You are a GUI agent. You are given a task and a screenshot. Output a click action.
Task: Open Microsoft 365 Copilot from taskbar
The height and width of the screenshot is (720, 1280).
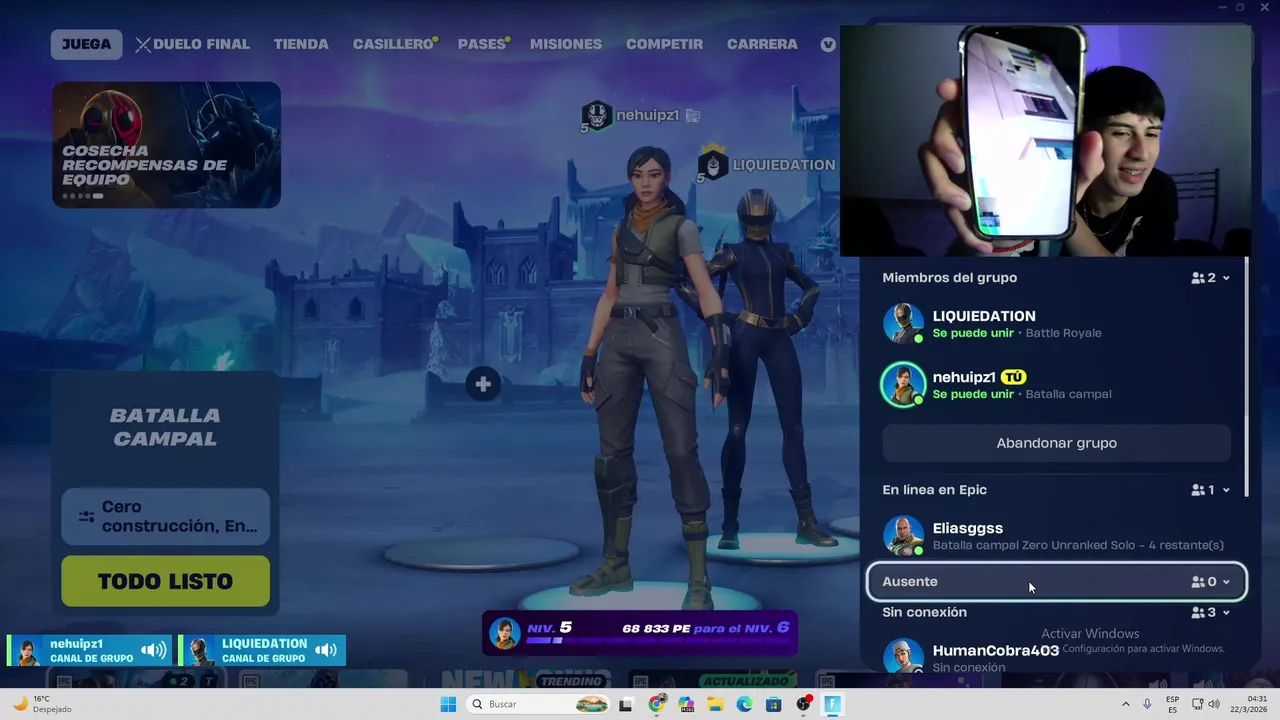[x=686, y=704]
